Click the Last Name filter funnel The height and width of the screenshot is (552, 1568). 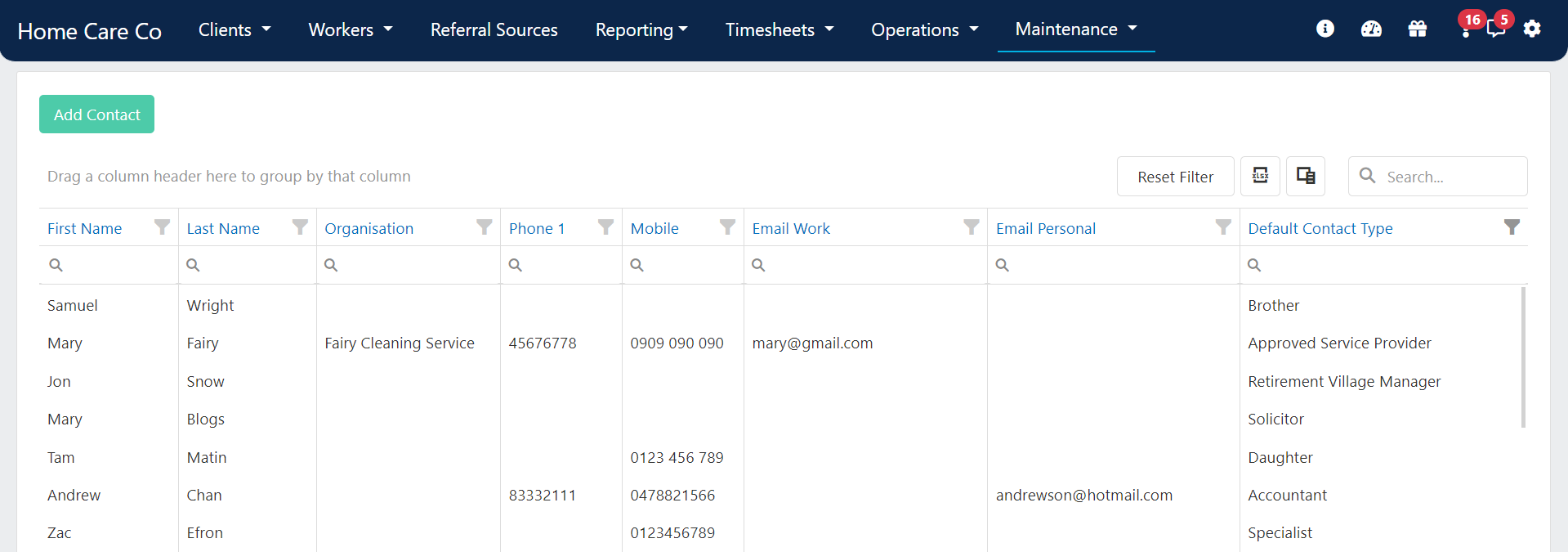(x=301, y=227)
